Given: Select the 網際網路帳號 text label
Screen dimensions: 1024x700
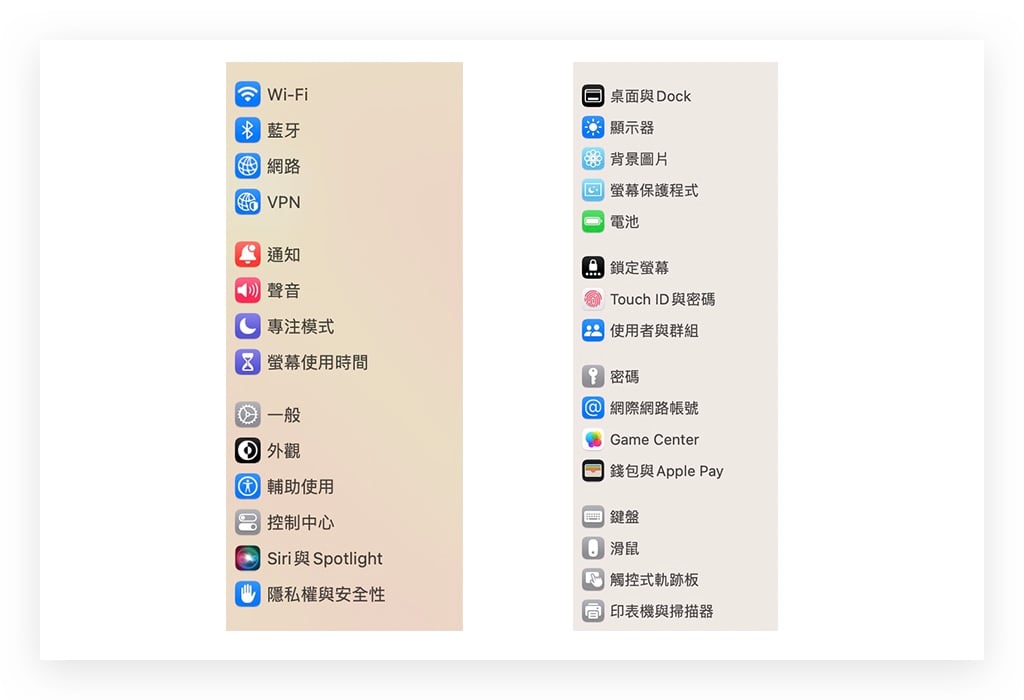Looking at the screenshot, I should pyautogui.click(x=654, y=408).
